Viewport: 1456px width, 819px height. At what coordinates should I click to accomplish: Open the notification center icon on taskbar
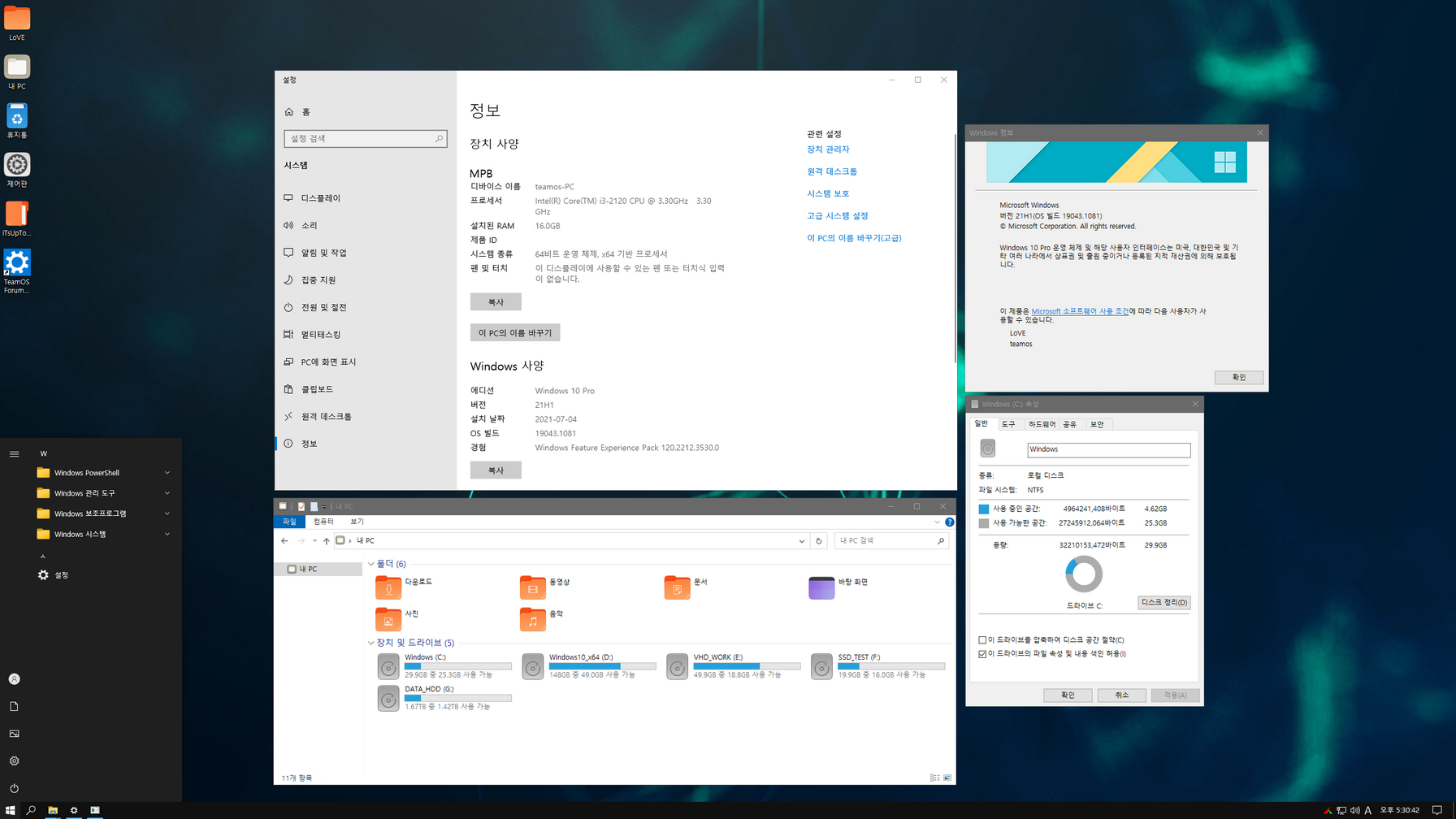click(1436, 810)
